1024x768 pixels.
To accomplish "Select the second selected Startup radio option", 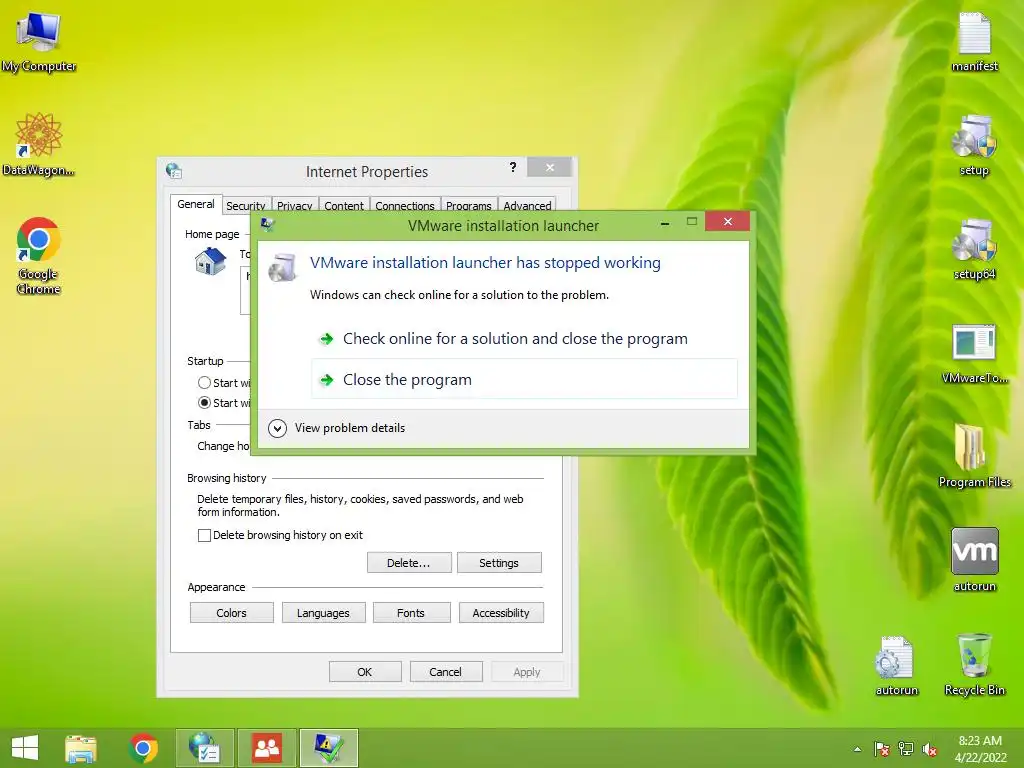I will point(204,402).
